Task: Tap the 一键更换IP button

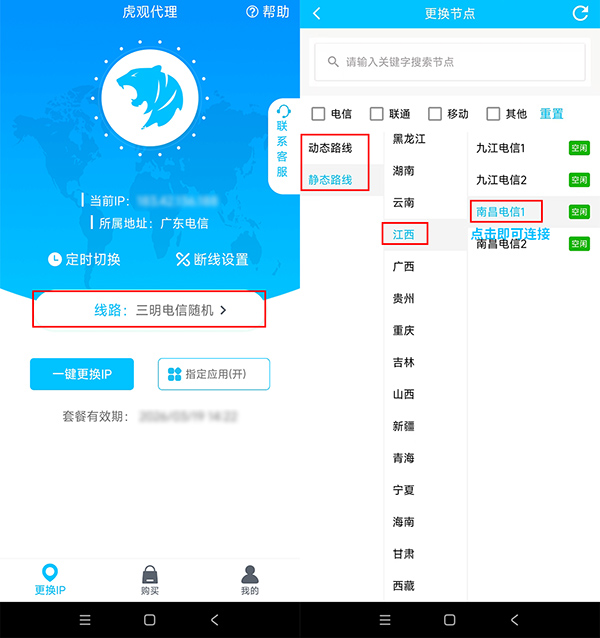Action: click(82, 374)
